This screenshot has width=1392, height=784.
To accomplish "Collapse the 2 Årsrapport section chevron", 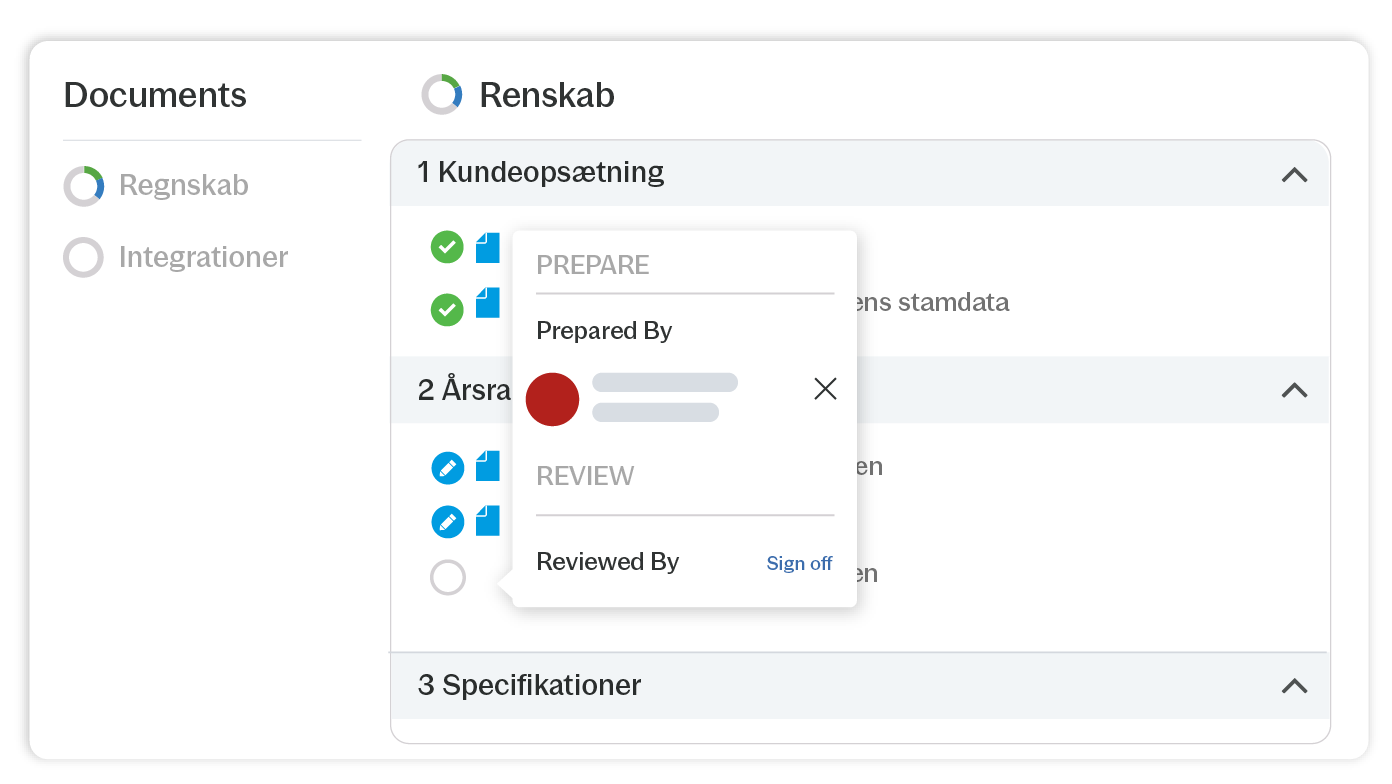I will 1294,390.
